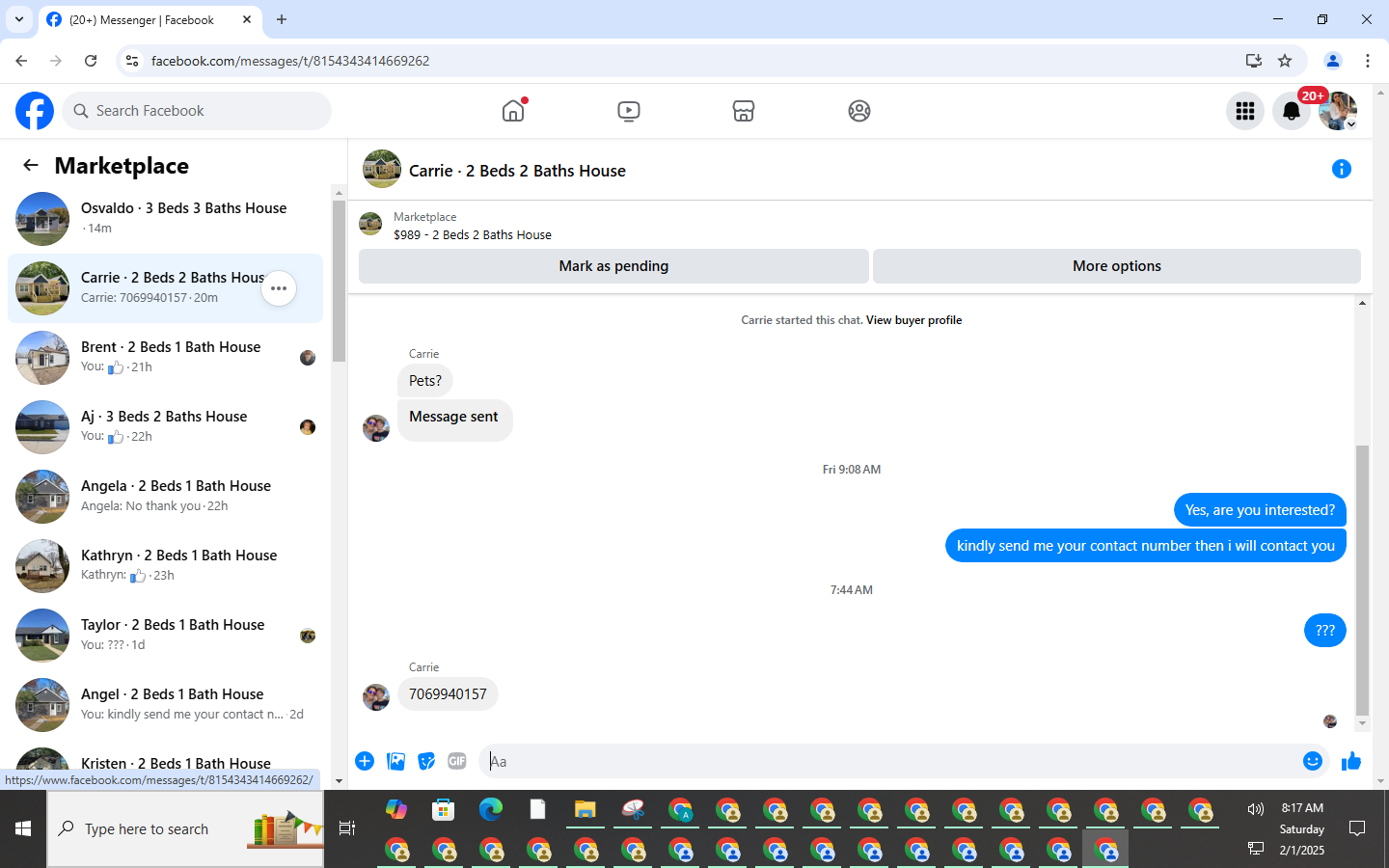Image resolution: width=1389 pixels, height=868 pixels.
Task: Open Angela 2 Beds 1 Bath conversation
Action: click(x=165, y=497)
